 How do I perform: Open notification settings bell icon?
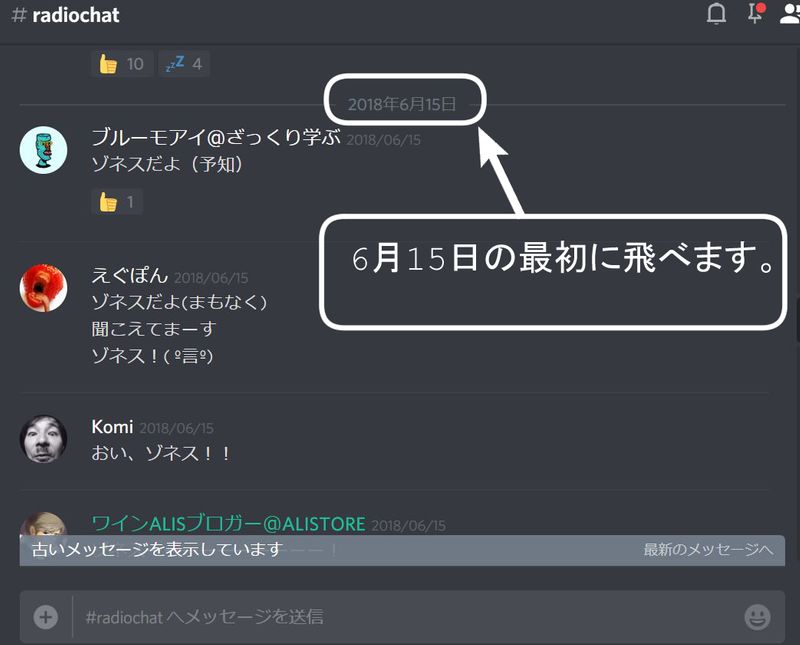click(716, 14)
